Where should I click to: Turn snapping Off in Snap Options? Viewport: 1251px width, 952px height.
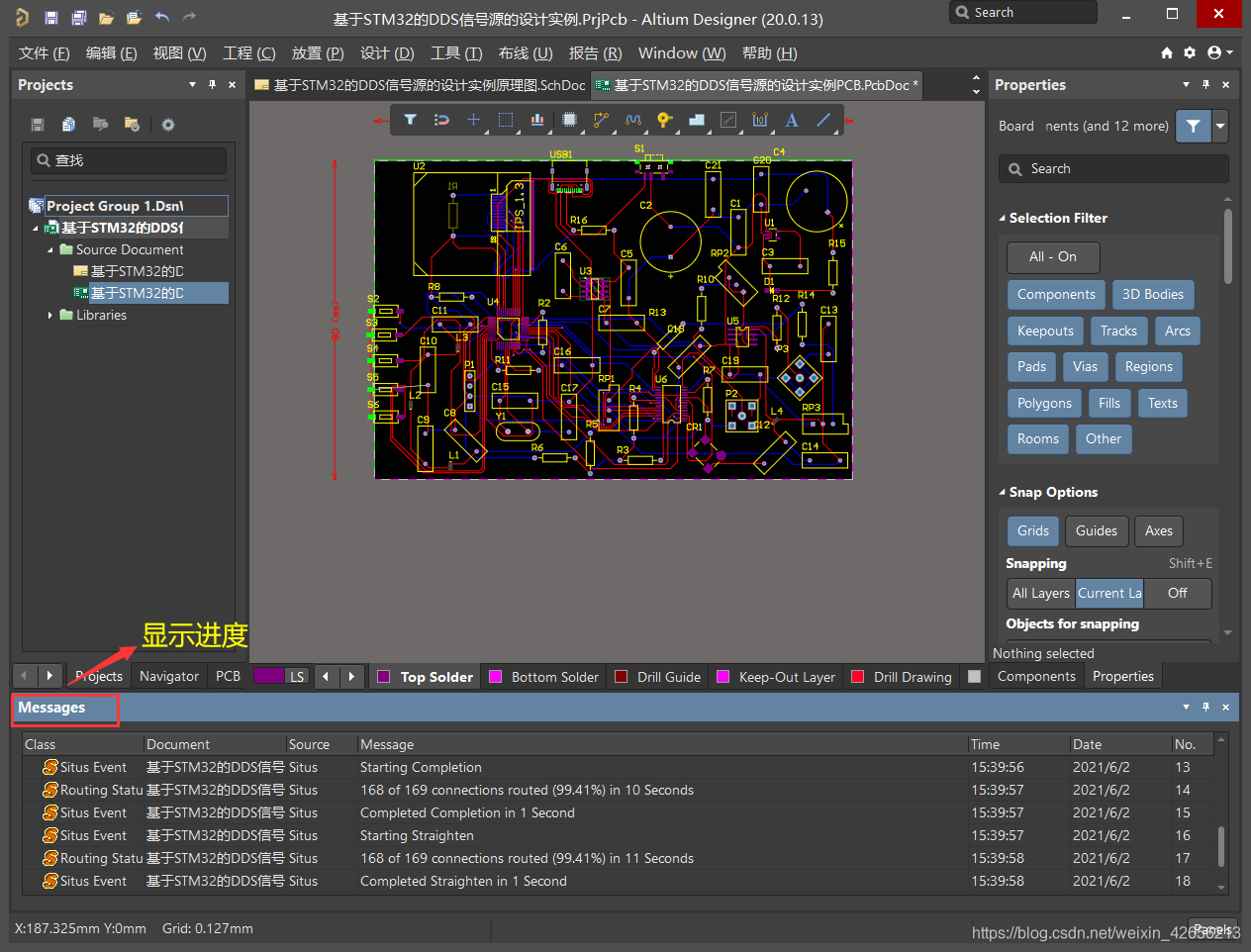1177,593
